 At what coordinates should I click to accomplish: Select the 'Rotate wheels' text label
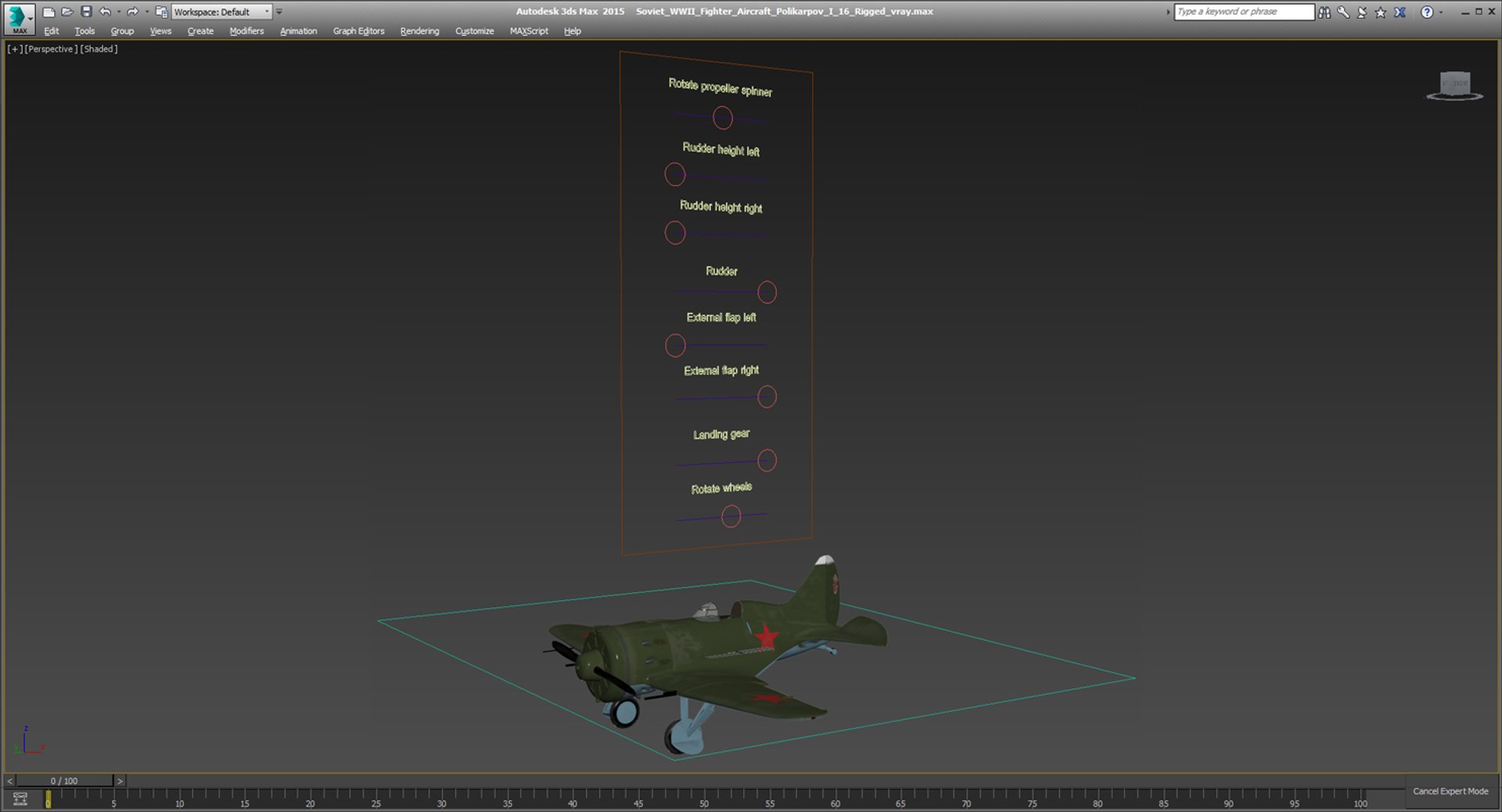click(x=721, y=488)
